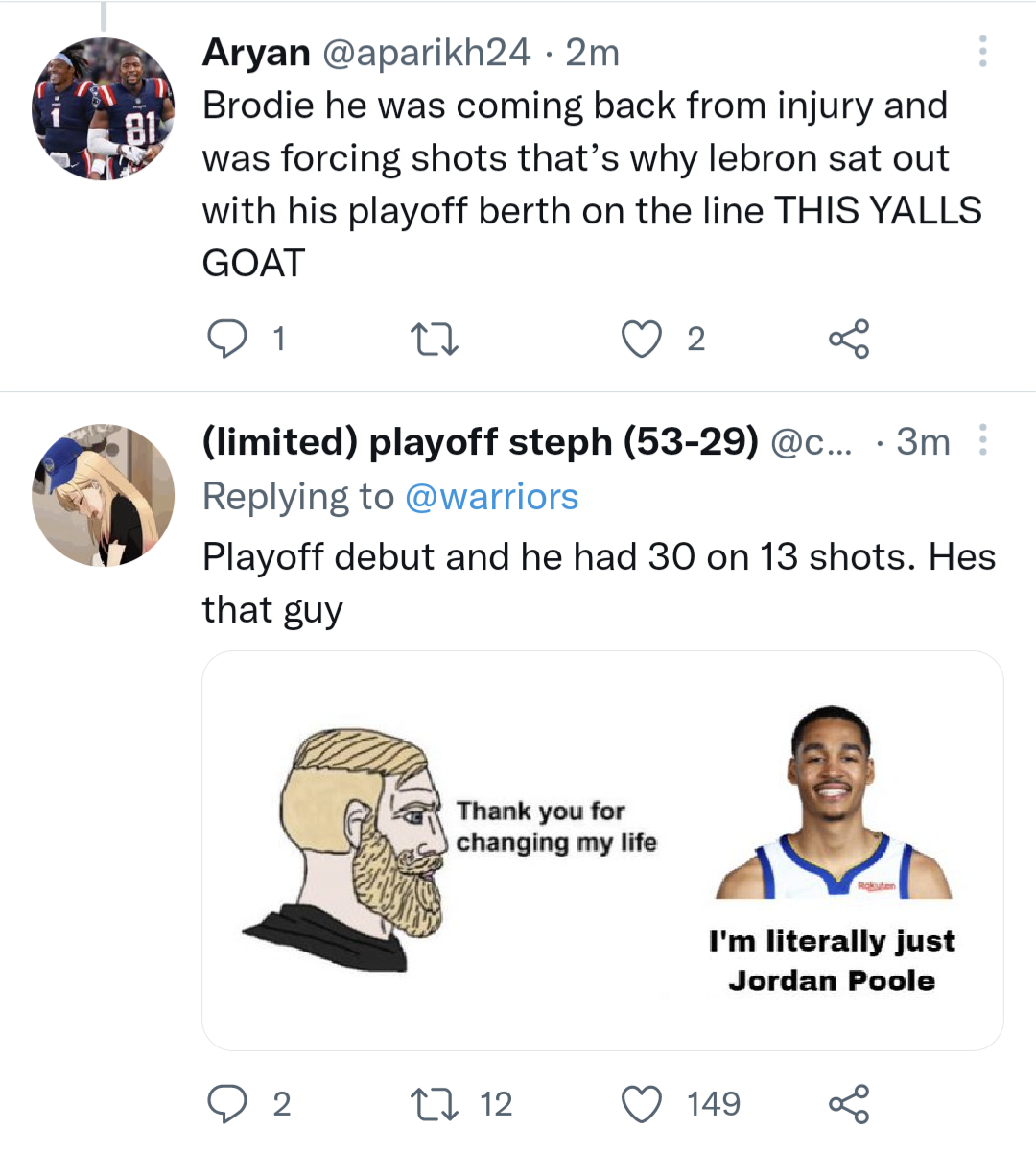
Task: Like the Jordan Poole meme tweet
Action: tap(642, 1104)
